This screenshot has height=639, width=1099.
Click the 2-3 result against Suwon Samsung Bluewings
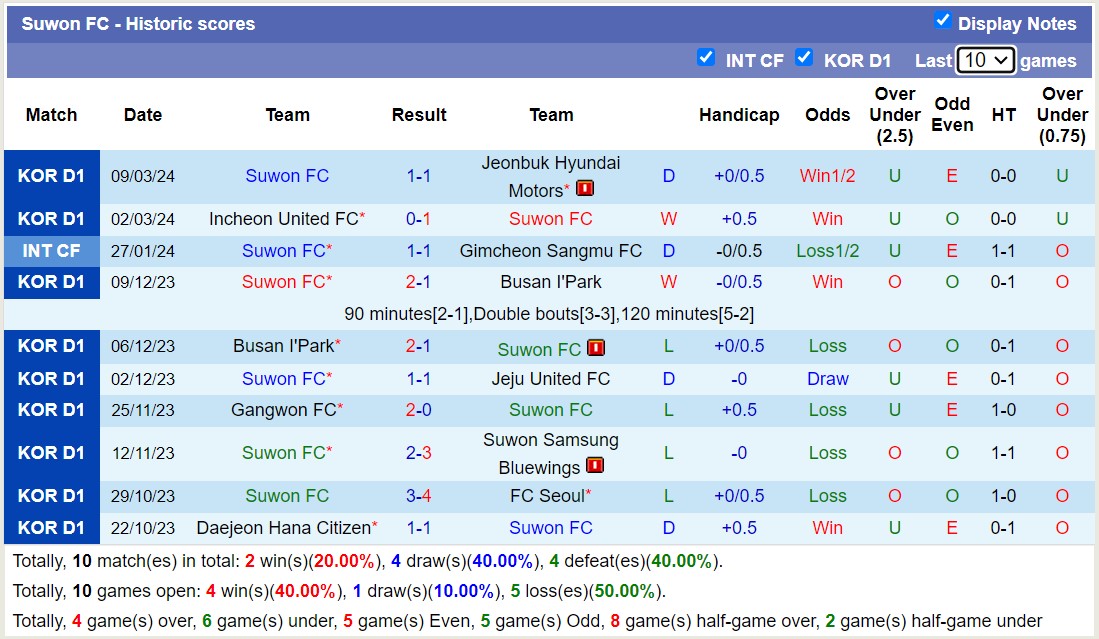coord(419,453)
